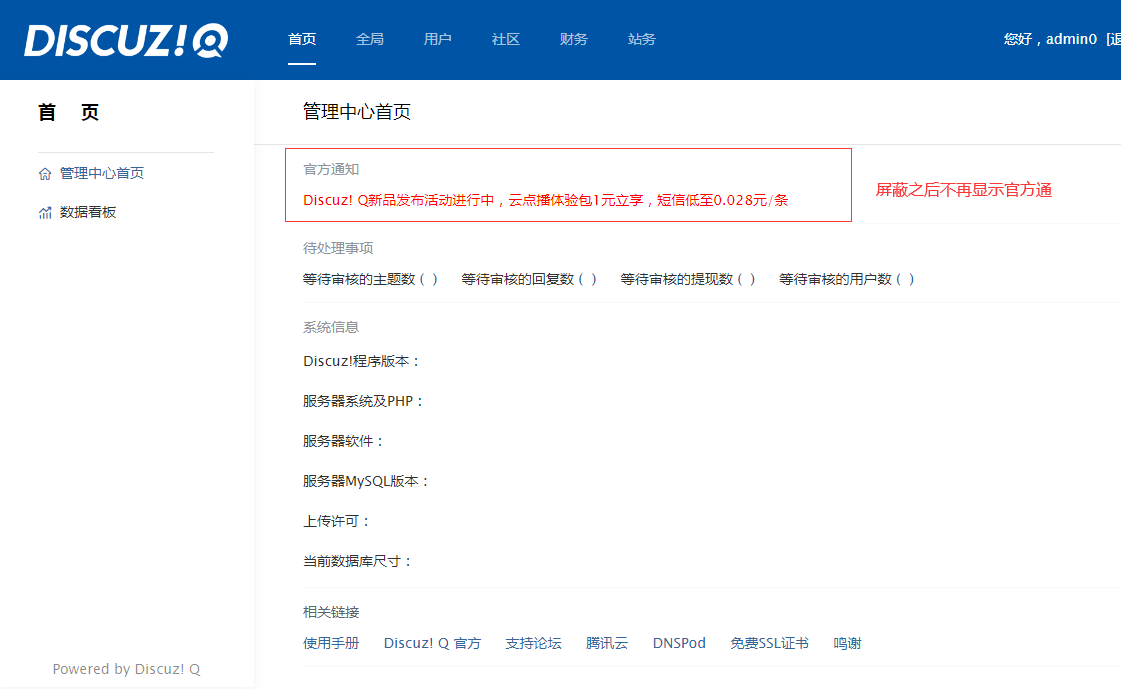The width and height of the screenshot is (1121, 689).
Task: View 等待审核的主题数 pending items
Action: [370, 279]
